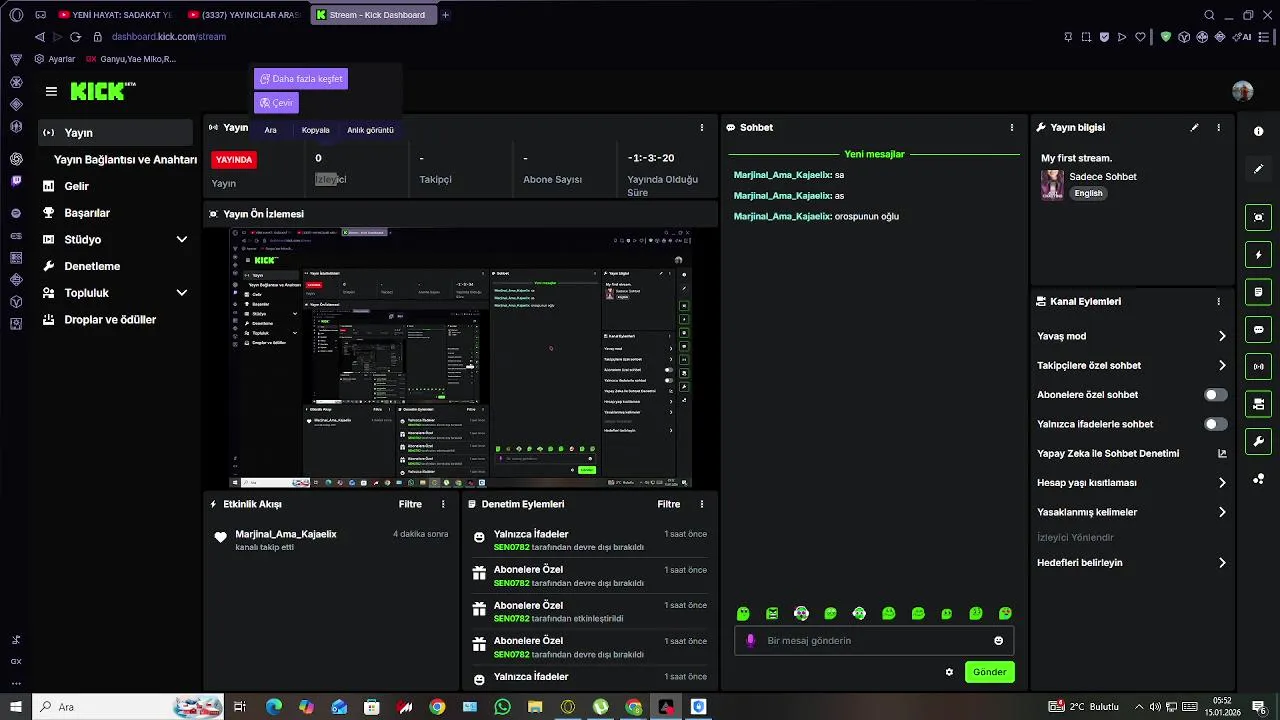Open WhatsApp from the Windows taskbar
Image resolution: width=1280 pixels, height=720 pixels.
pyautogui.click(x=502, y=707)
